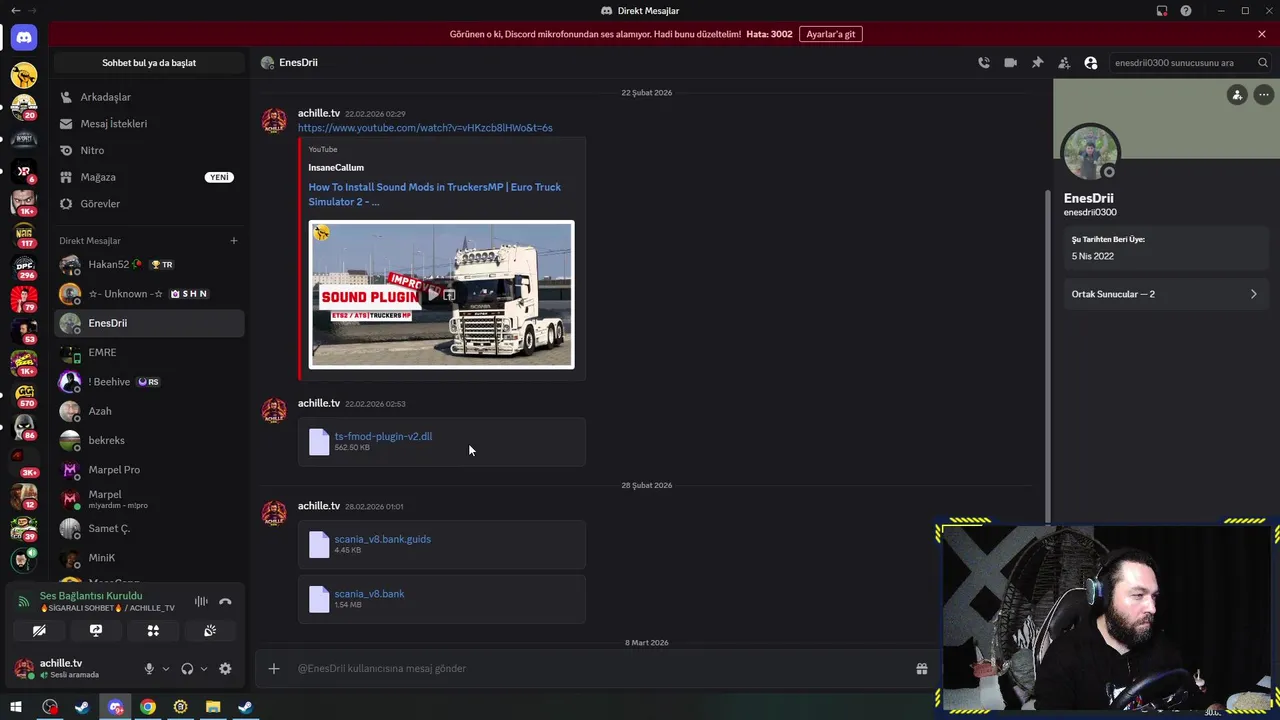Send friend request from profile panel

(1237, 95)
